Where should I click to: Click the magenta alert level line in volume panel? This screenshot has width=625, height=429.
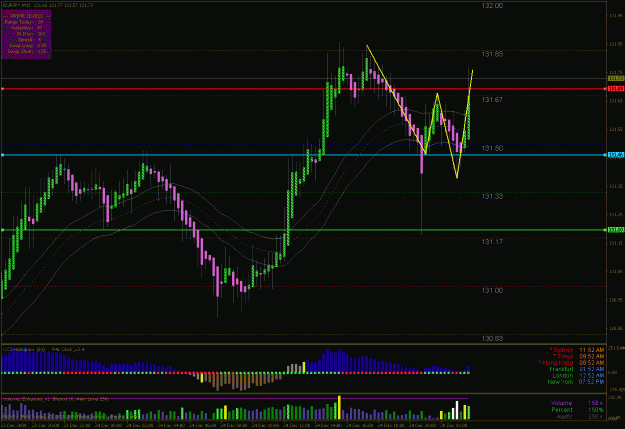pyautogui.click(x=235, y=398)
